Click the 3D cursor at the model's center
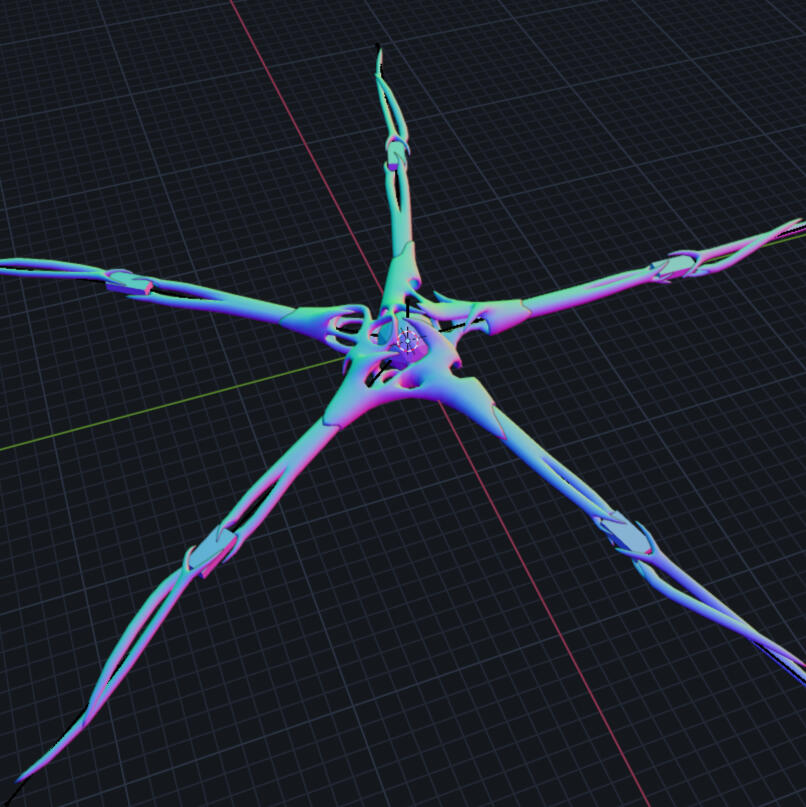 tap(407, 340)
